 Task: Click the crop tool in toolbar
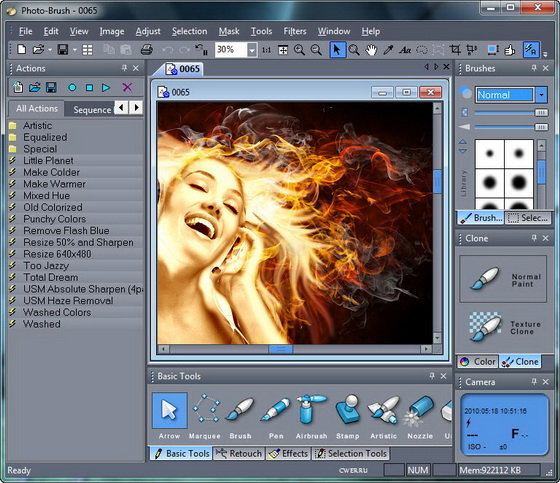click(x=455, y=50)
